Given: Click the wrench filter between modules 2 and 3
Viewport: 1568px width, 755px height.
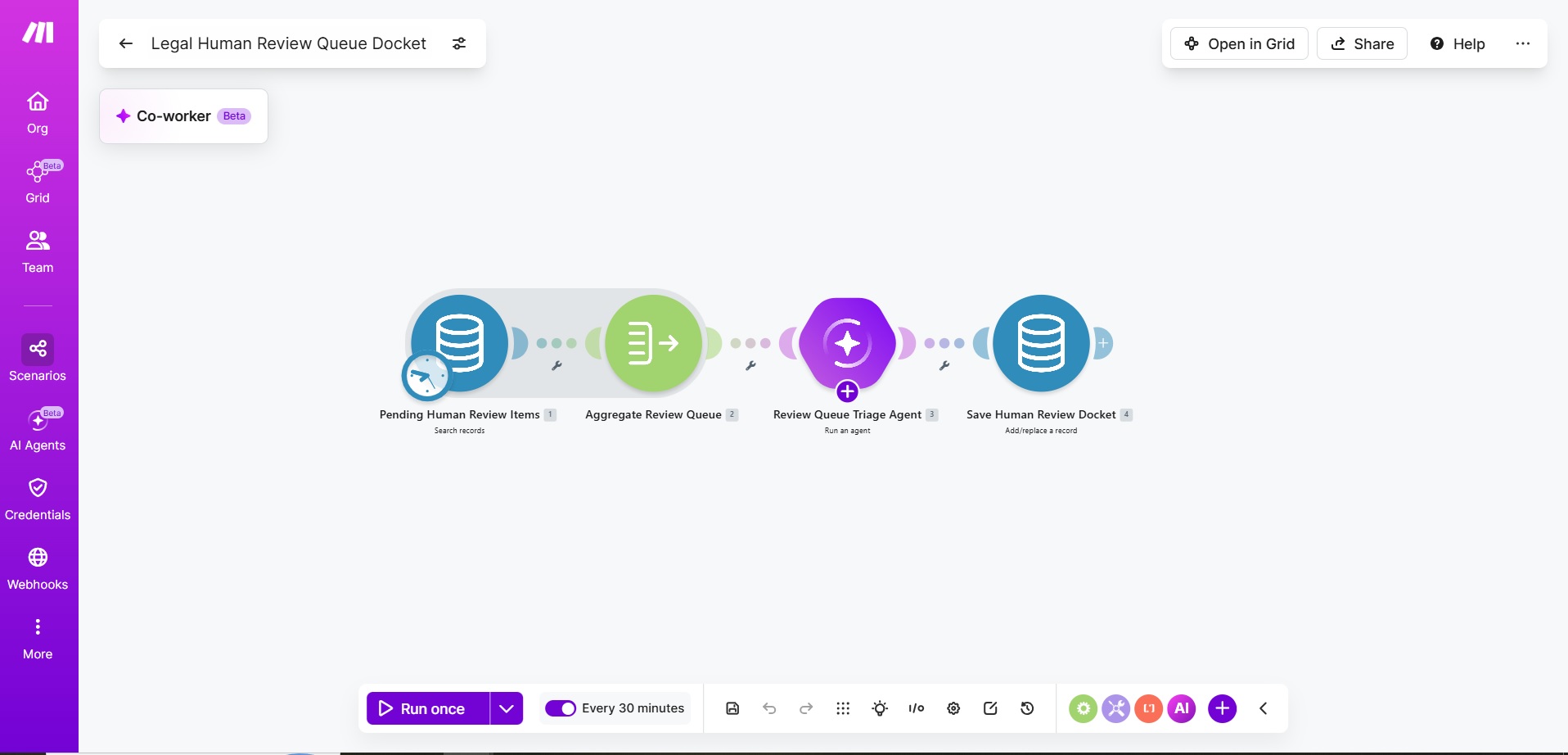Looking at the screenshot, I should click(750, 366).
